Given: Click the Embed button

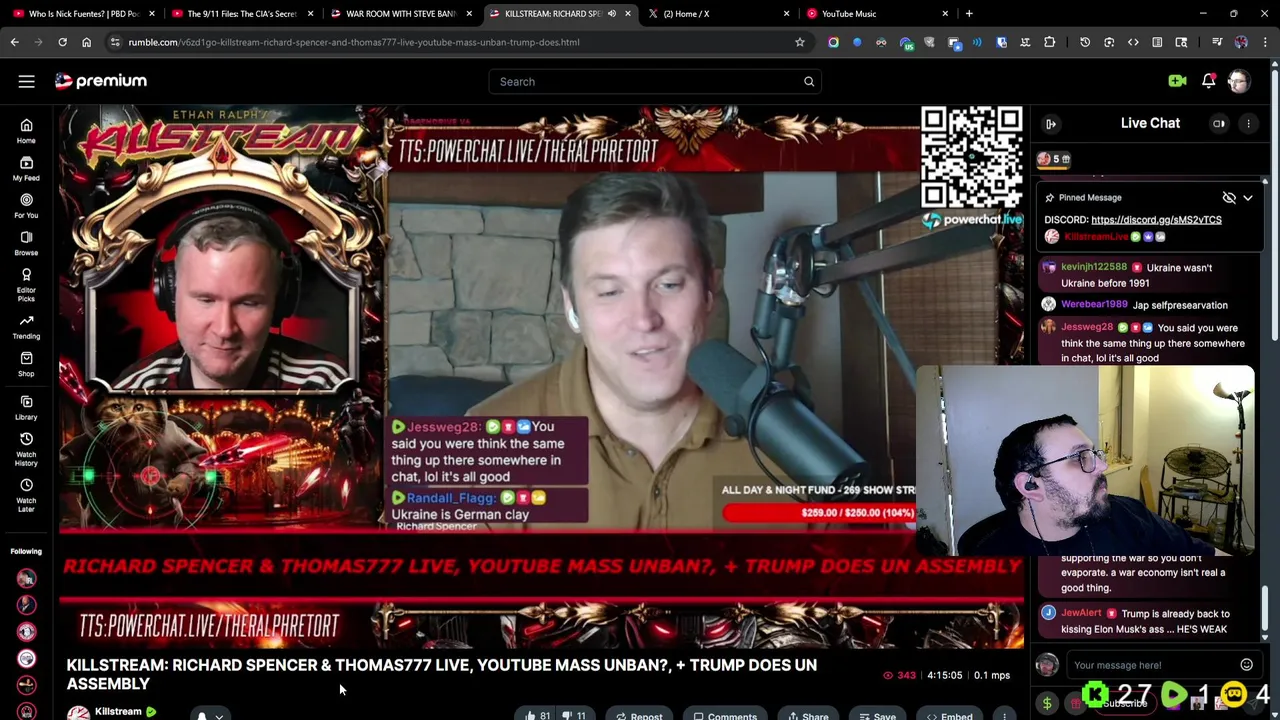Looking at the screenshot, I should click(949, 715).
